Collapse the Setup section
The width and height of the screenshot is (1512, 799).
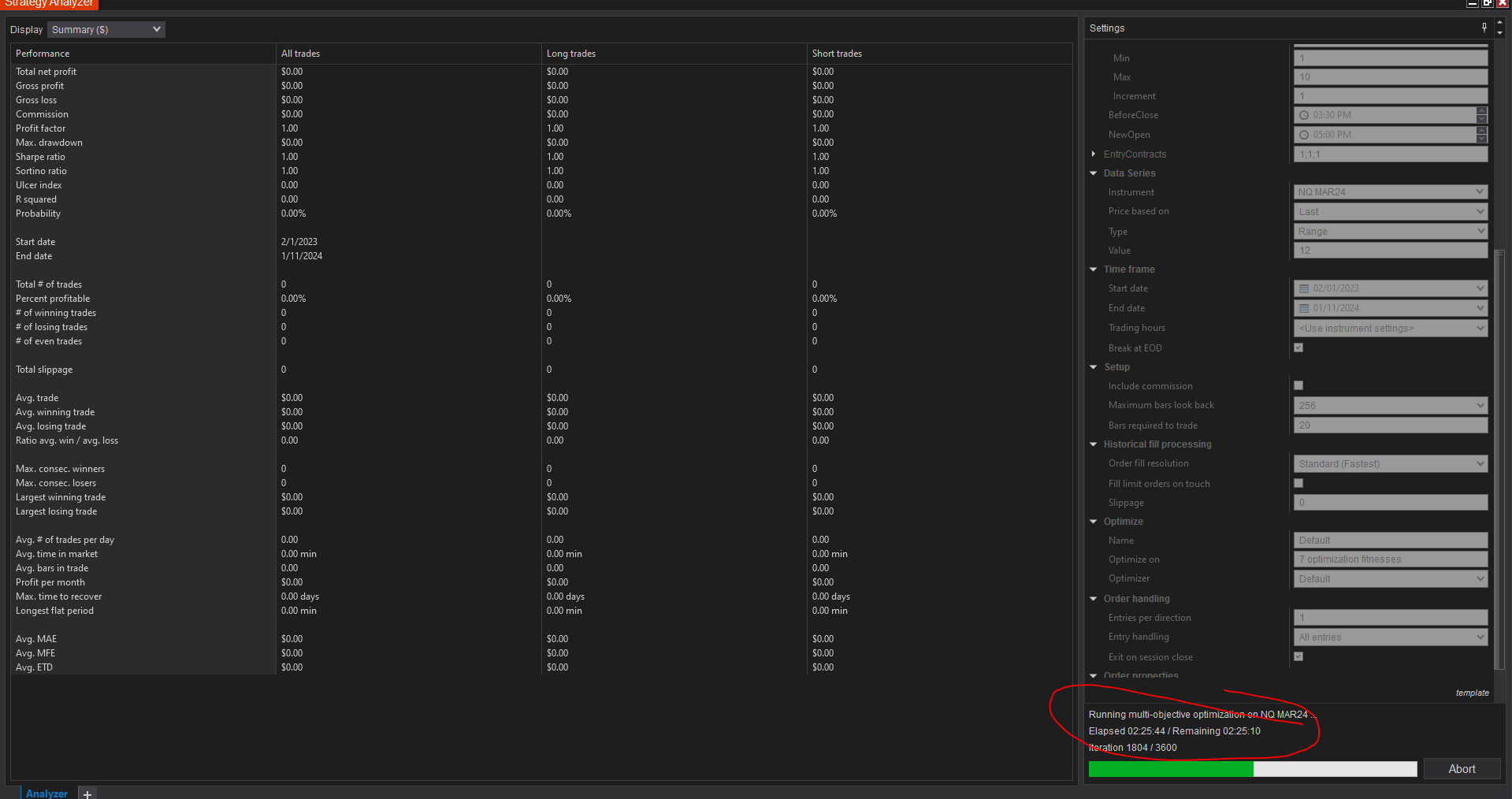(1094, 367)
